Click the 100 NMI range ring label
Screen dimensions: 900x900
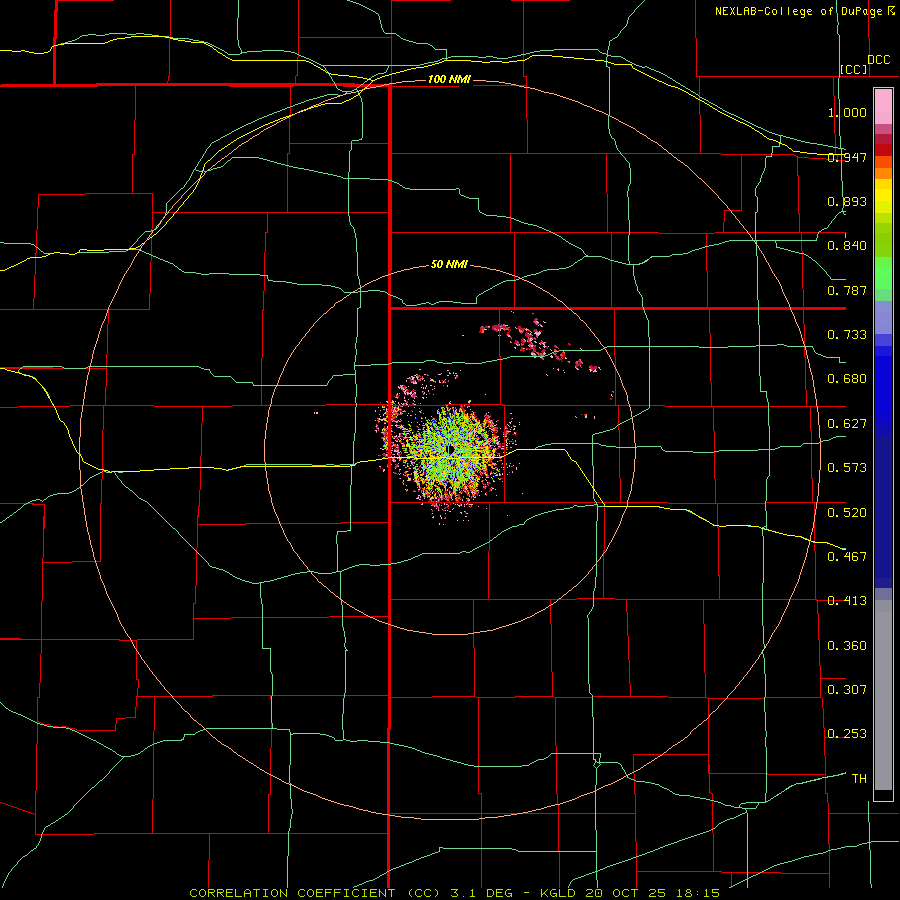click(449, 79)
